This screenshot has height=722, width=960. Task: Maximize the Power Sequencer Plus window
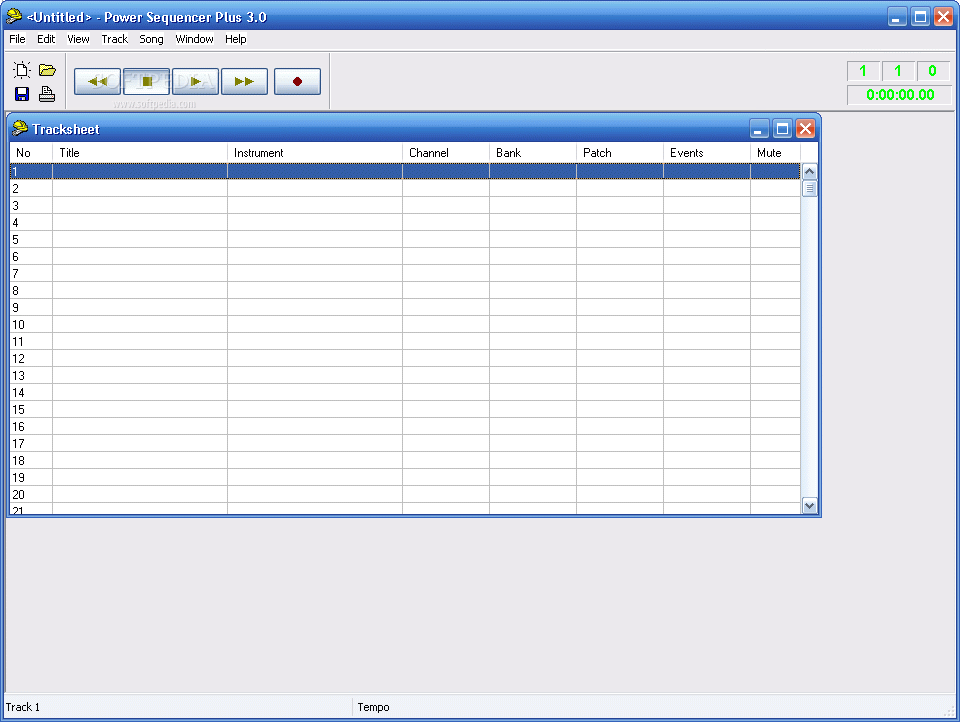[920, 17]
